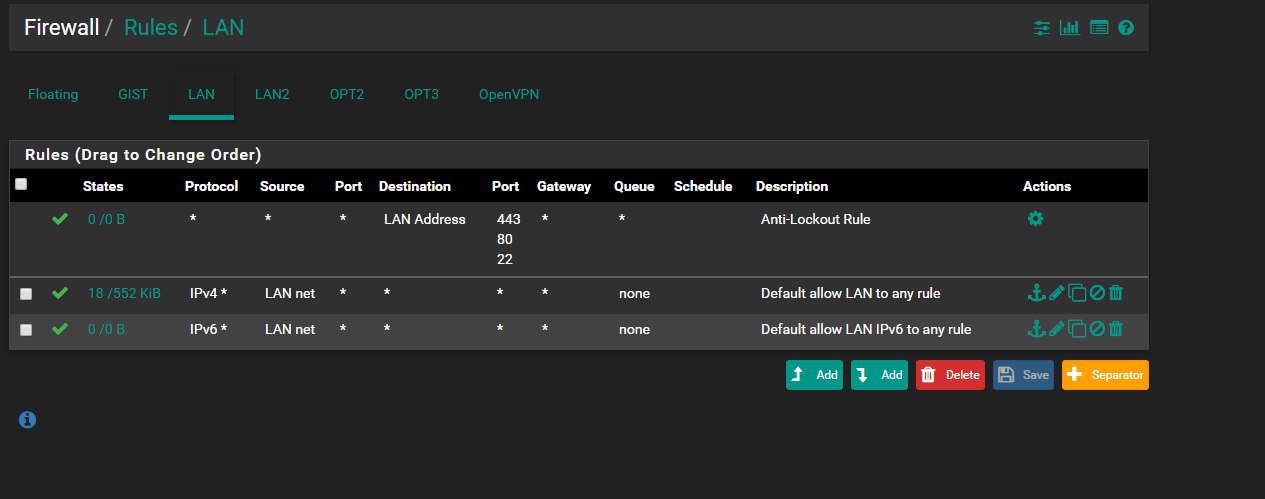Check the IPv6 LAN net rule checkbox
The image size is (1265, 499).
tap(26, 329)
